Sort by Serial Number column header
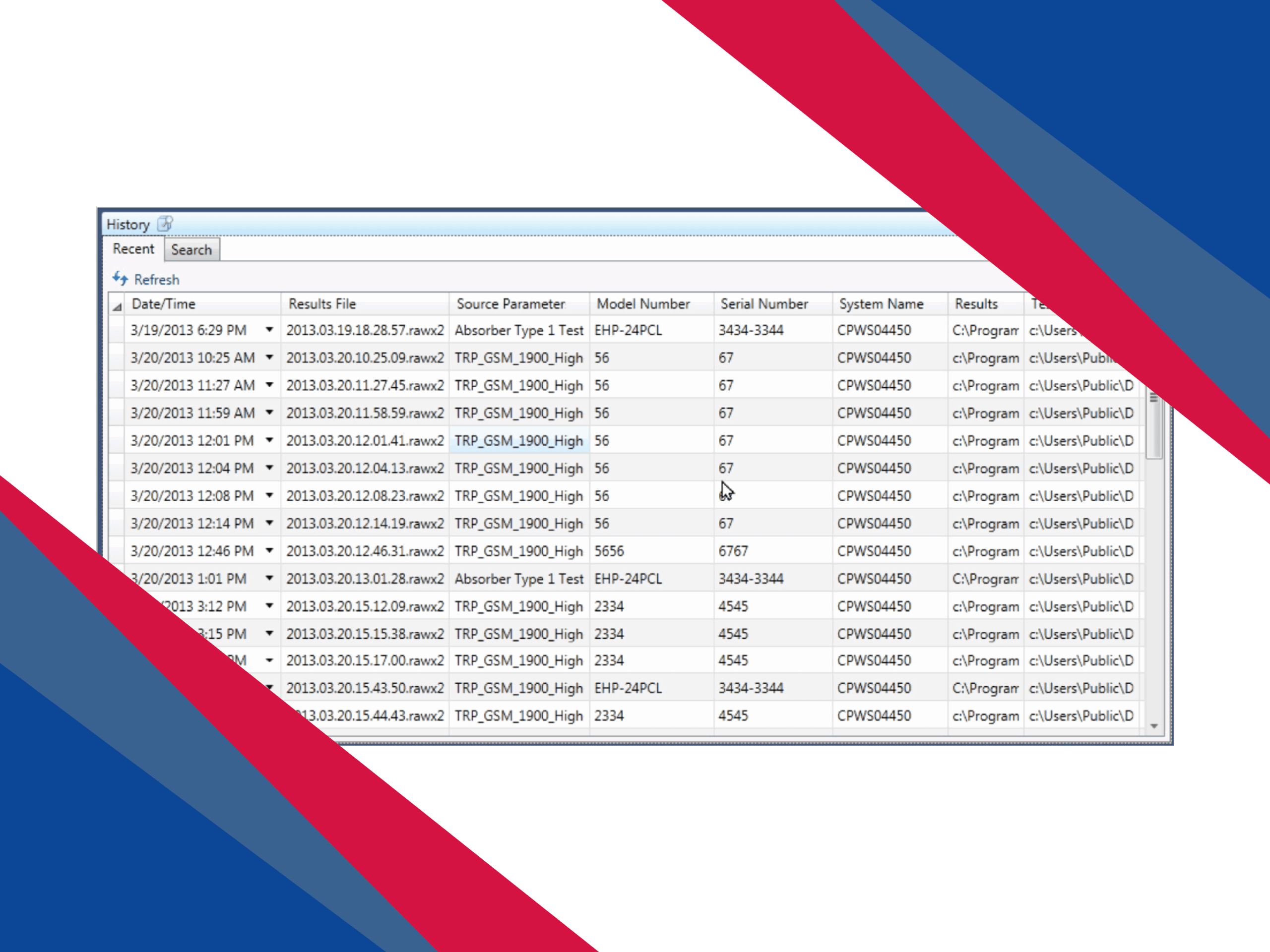The image size is (1270, 952). tap(764, 303)
